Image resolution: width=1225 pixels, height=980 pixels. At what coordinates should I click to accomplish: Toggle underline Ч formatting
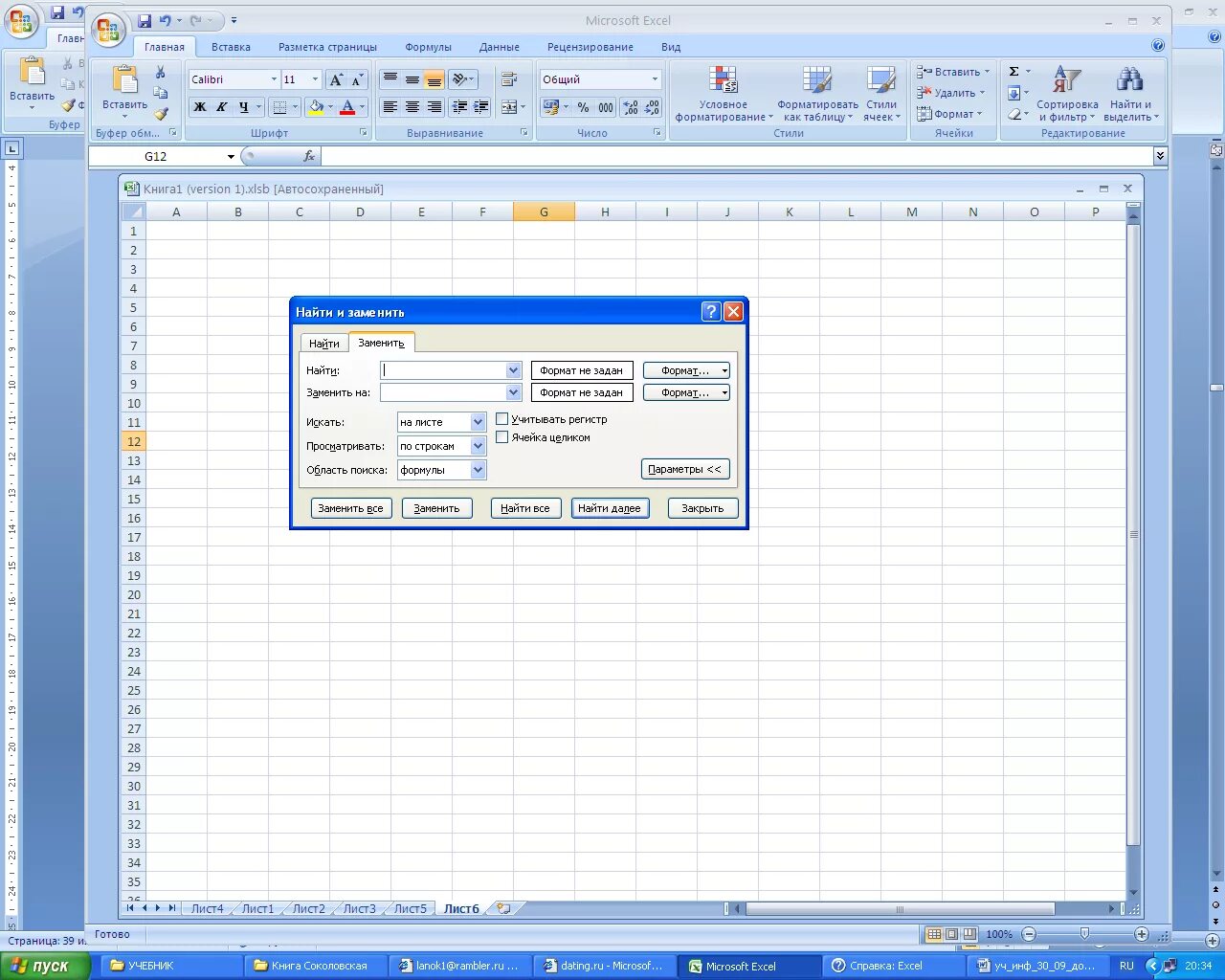click(244, 107)
